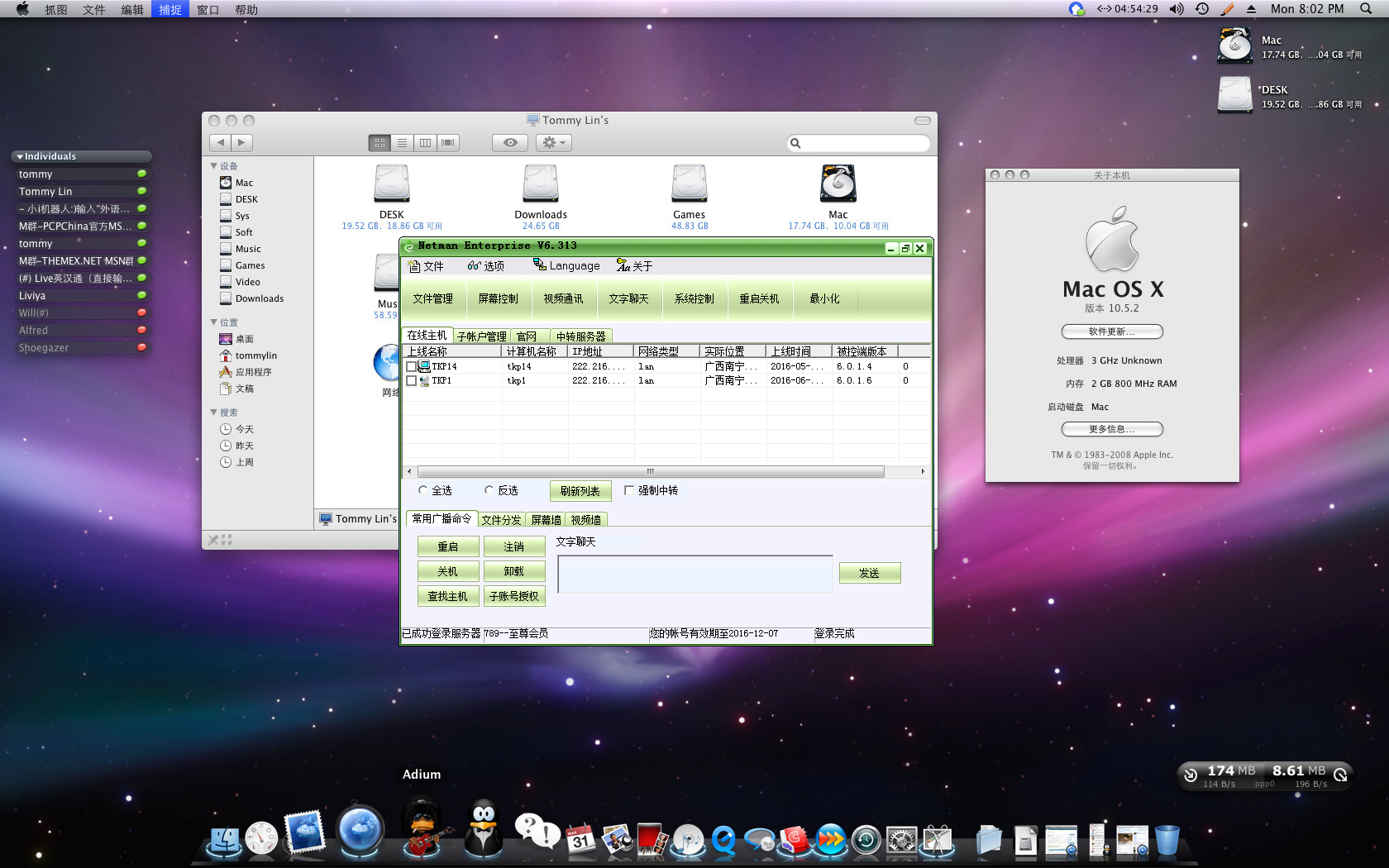Open Dashboard gauge icon in Dock
This screenshot has width=1389, height=868.
click(x=262, y=838)
